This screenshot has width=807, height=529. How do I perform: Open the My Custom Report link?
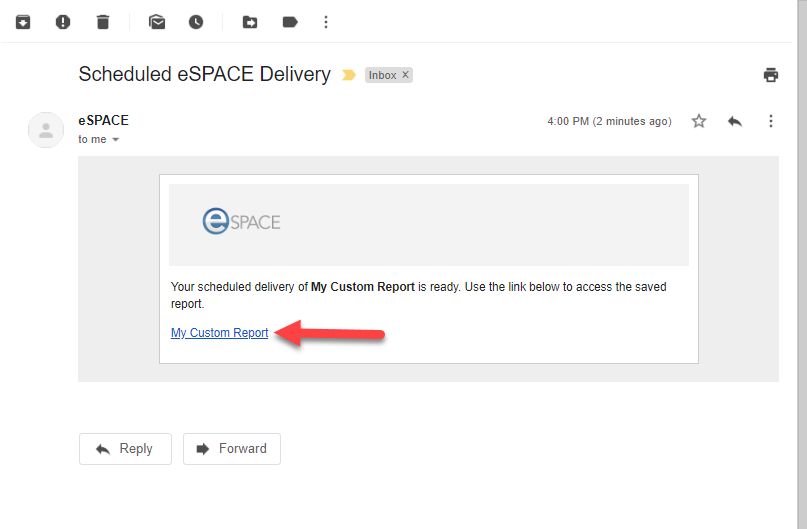(220, 333)
